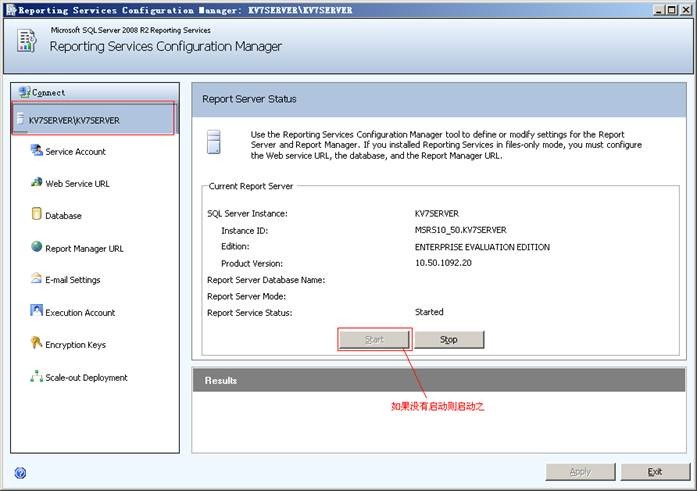The width and height of the screenshot is (697, 491).
Task: Switch to Scale-out Deployment settings
Action: pyautogui.click(x=86, y=378)
